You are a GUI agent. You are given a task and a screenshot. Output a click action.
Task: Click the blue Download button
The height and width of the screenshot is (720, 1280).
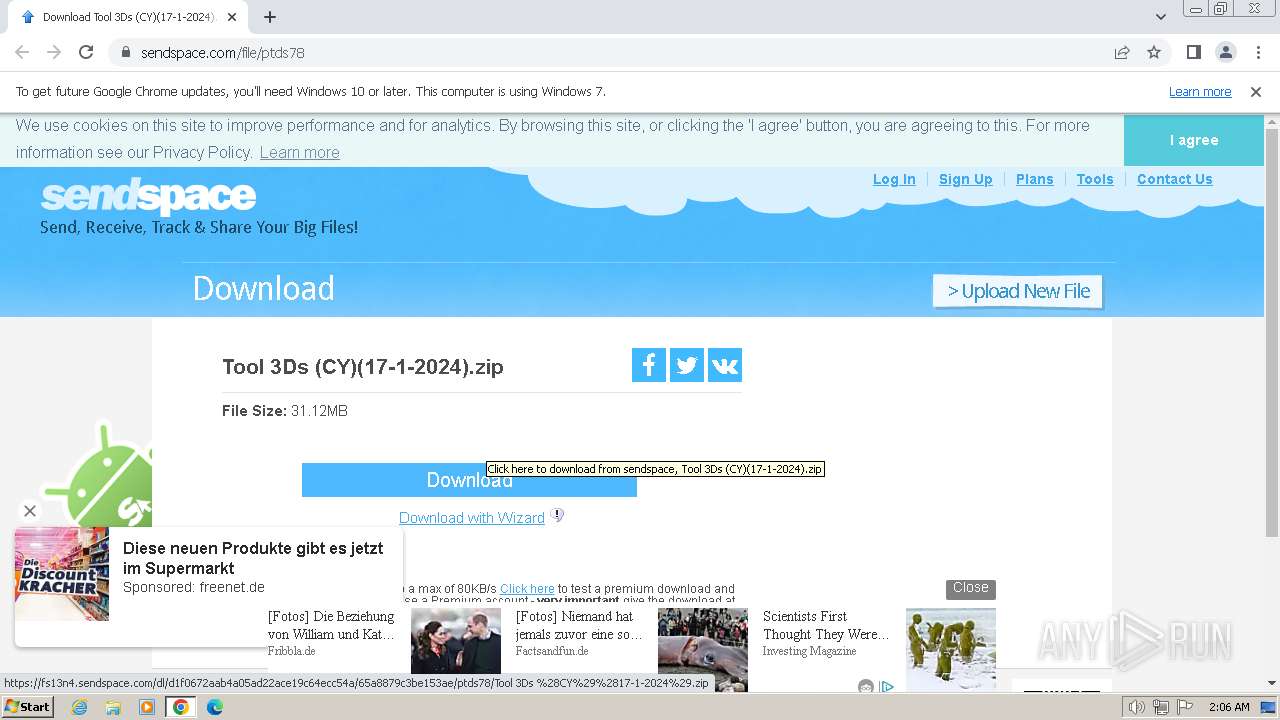point(469,480)
